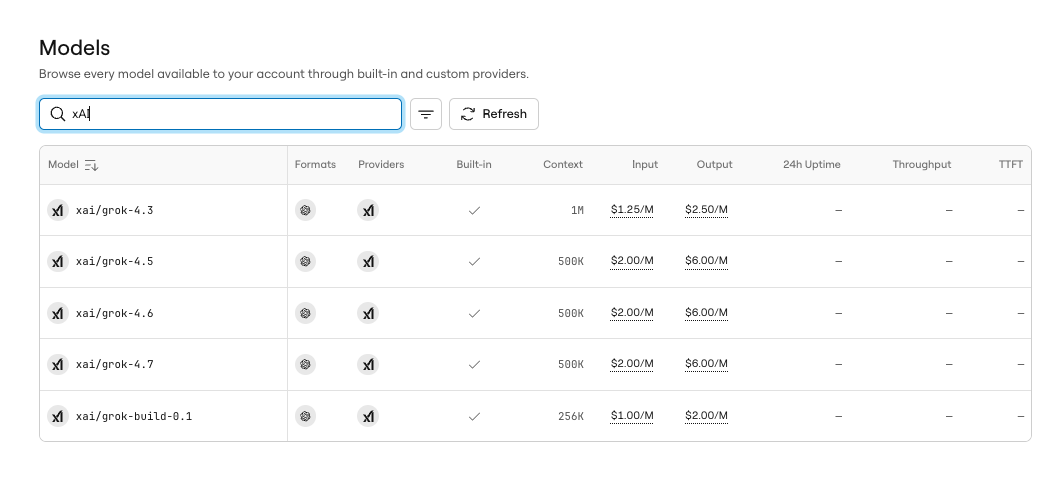Screen dimensions: 1057x478
Task: Click xAI logo beside xai/grok-4.3
Action: tap(58, 210)
